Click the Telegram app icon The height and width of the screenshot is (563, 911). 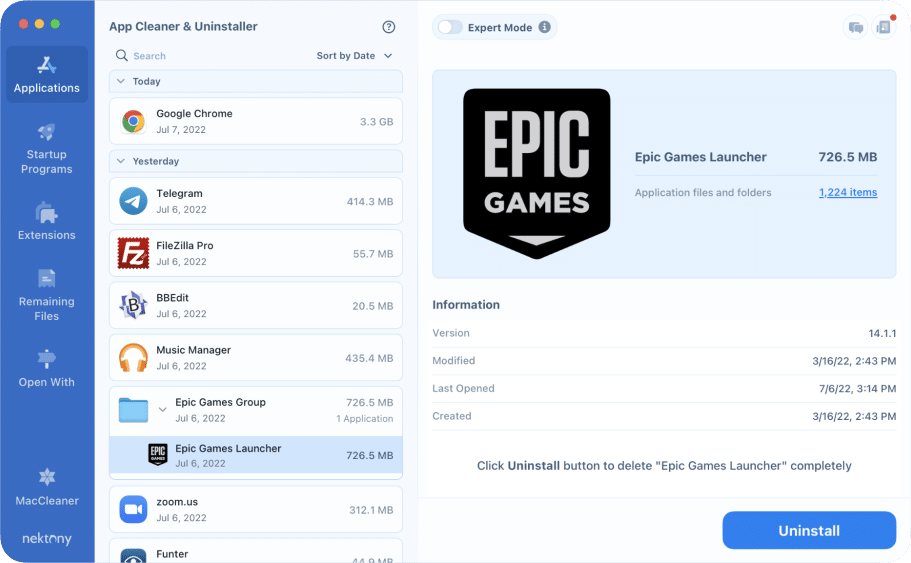133,201
